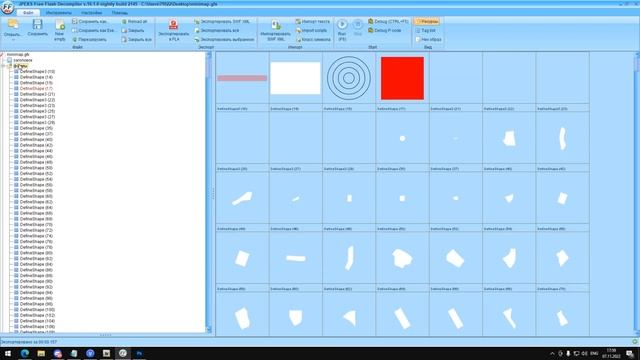
Task: Select DefineShape (14) in the tree
Action: pos(36,77)
